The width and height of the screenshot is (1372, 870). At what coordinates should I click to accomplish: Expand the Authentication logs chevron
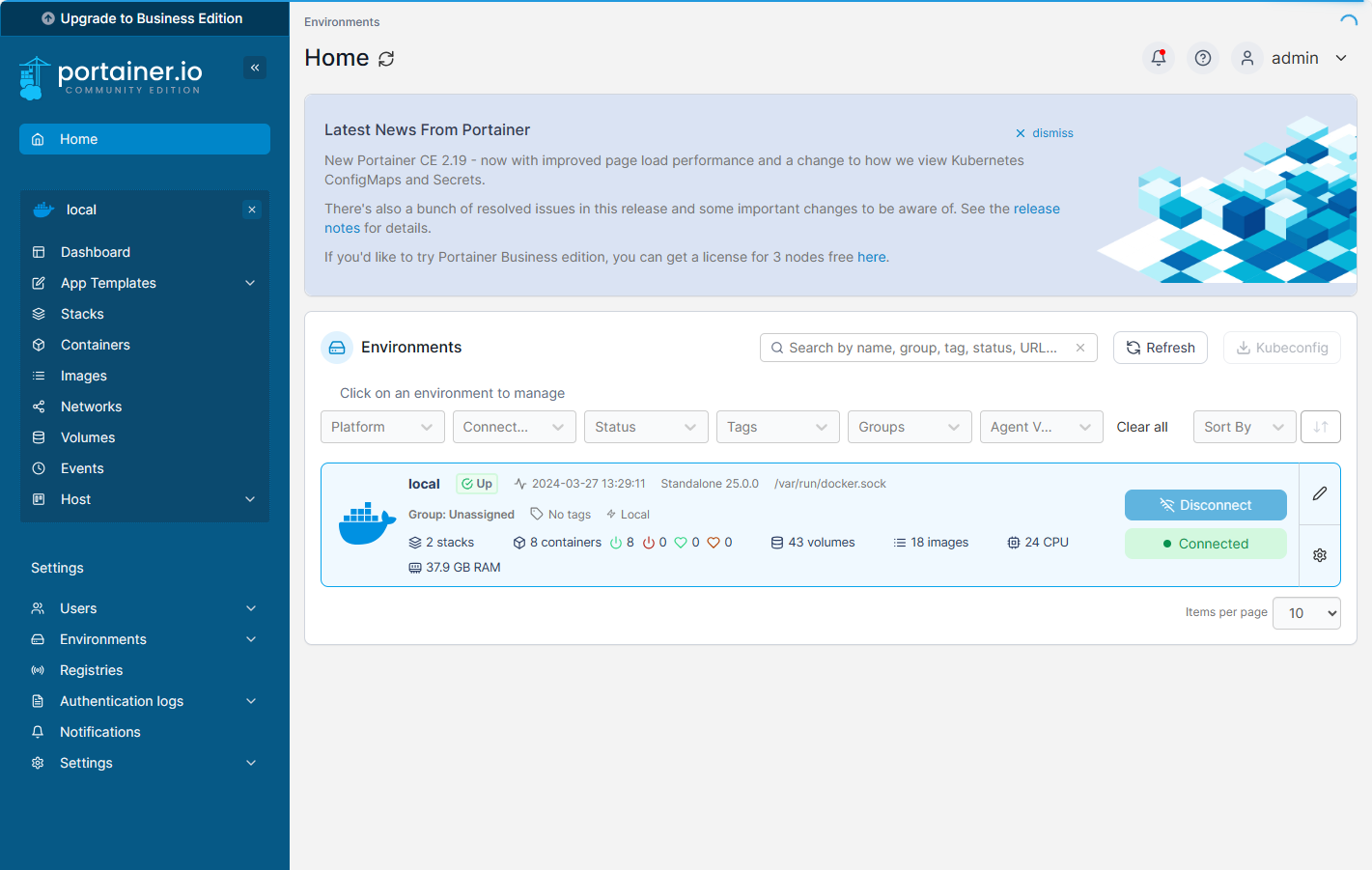[251, 701]
